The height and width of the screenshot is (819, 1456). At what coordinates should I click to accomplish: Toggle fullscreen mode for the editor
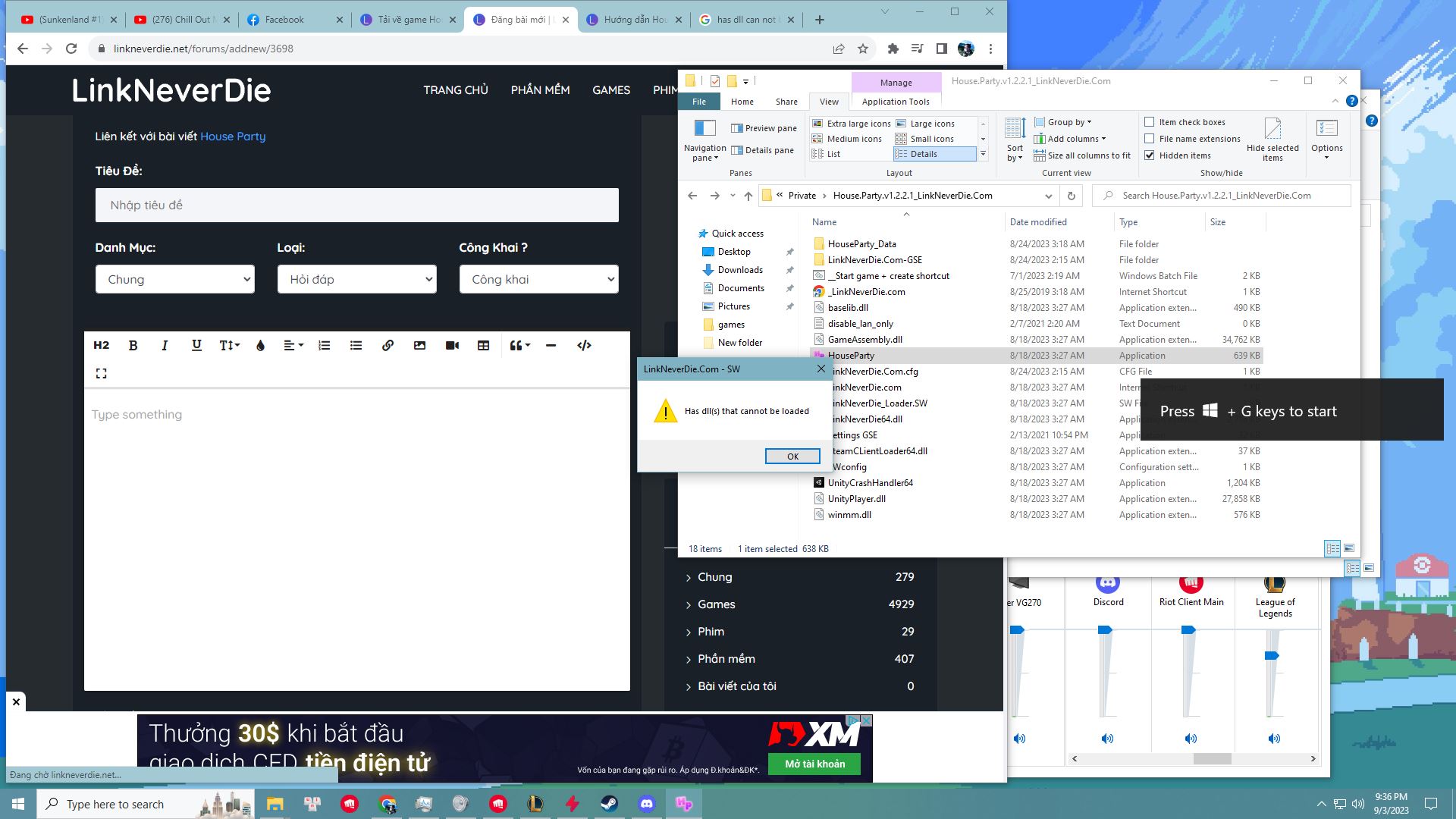[101, 373]
